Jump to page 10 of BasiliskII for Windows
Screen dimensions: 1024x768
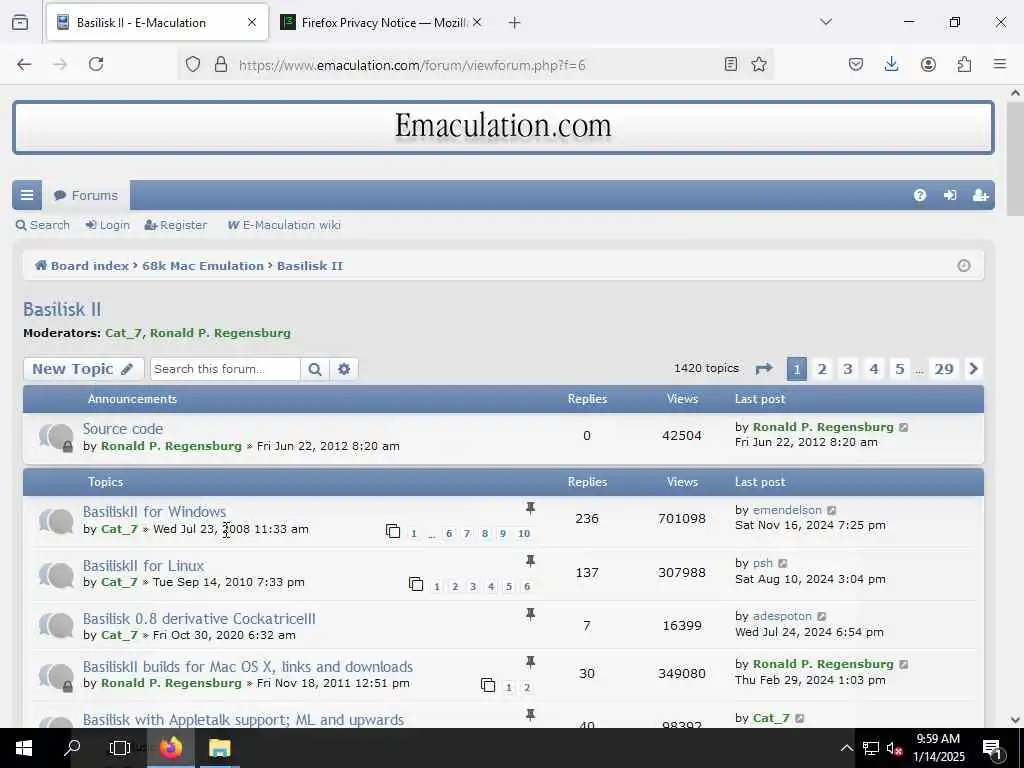524,534
